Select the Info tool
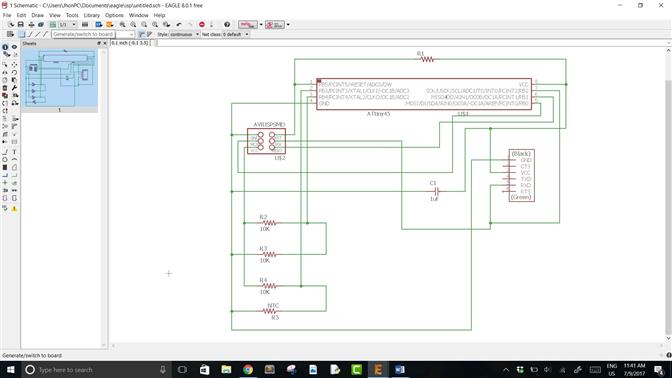Viewport: 672px width, 378px height. pos(5,47)
